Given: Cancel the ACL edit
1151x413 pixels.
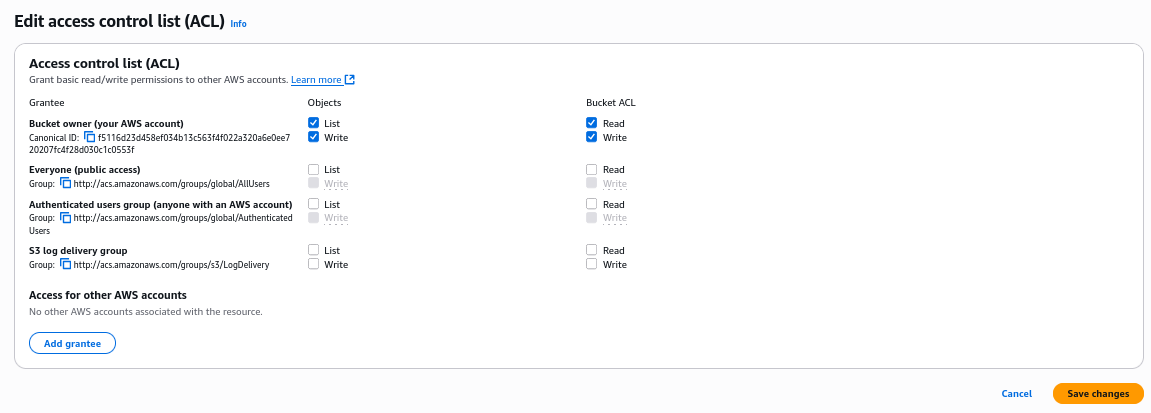Looking at the screenshot, I should [1017, 394].
